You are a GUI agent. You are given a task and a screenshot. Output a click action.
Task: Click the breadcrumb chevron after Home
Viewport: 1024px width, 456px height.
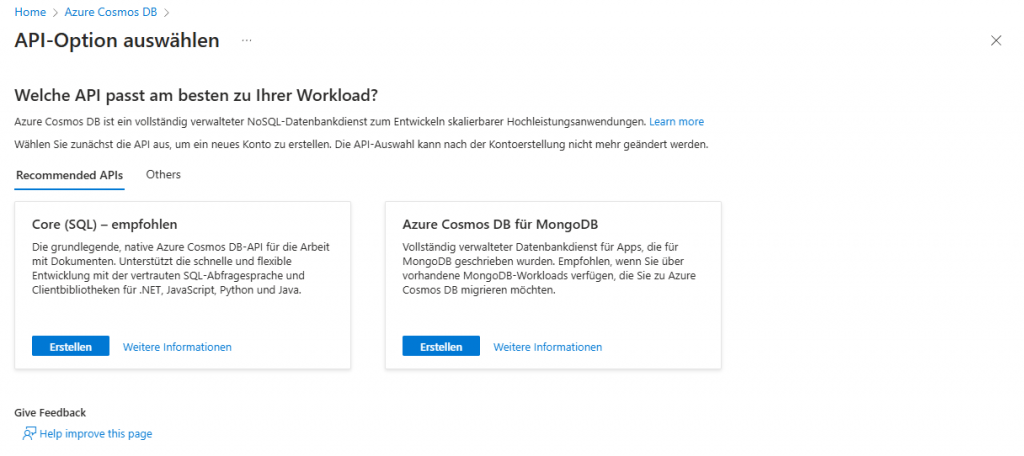coord(56,12)
